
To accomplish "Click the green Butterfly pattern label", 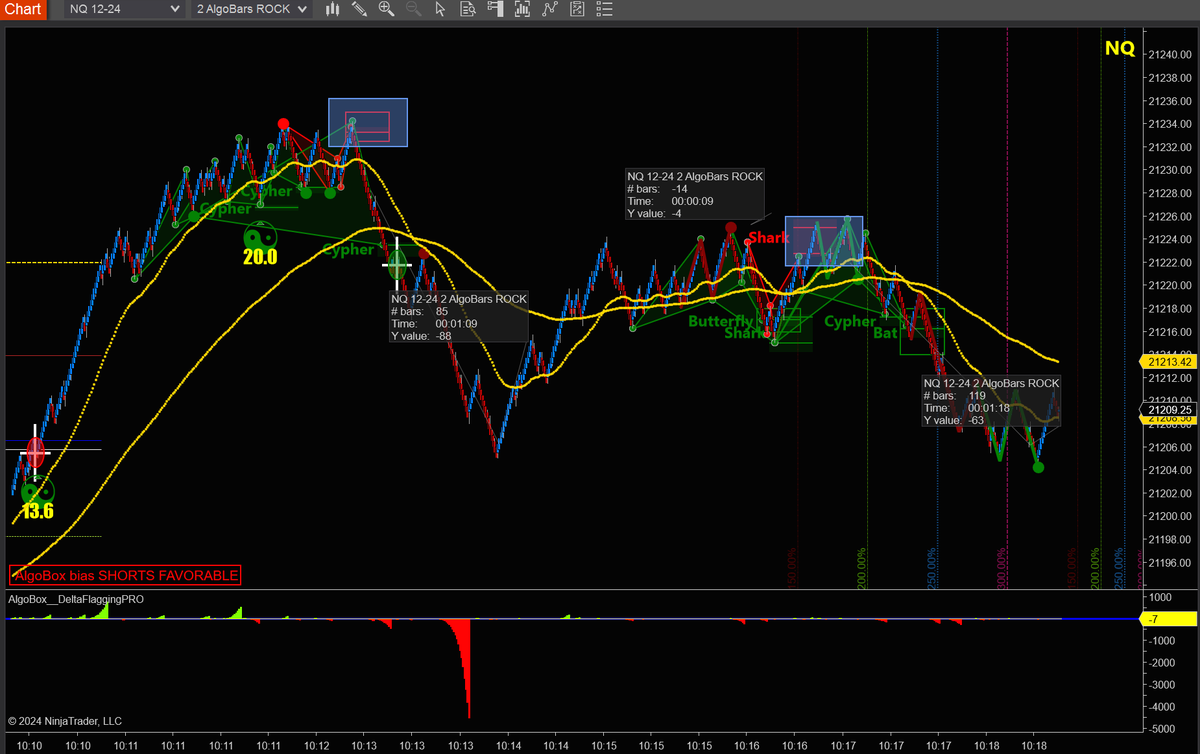I will point(720,321).
